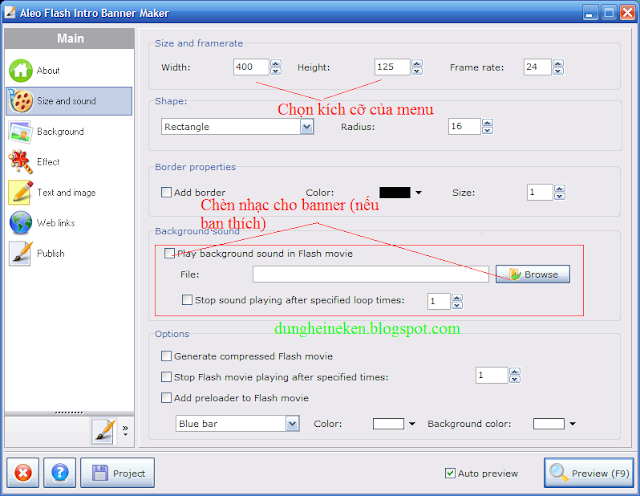
Task: Untick the Auto preview checkbox
Action: tap(450, 473)
